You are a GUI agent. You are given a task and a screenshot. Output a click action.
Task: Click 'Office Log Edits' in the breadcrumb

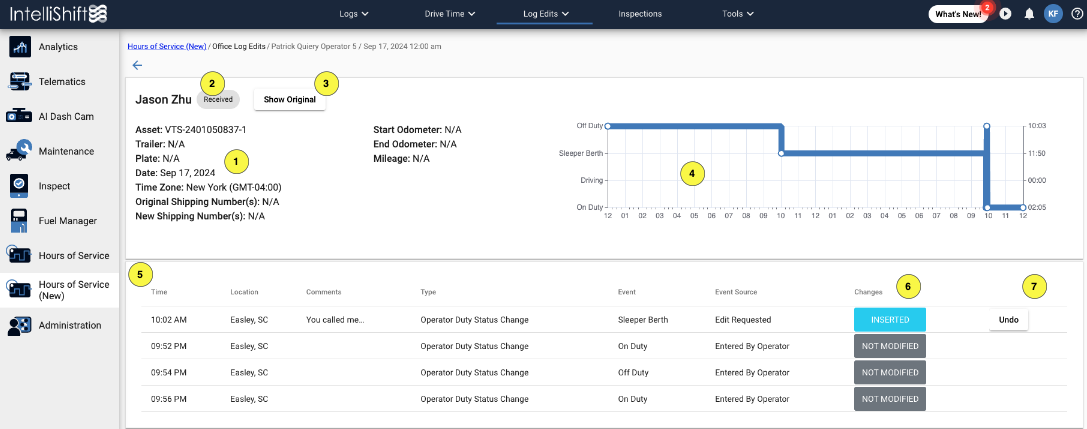pos(238,46)
